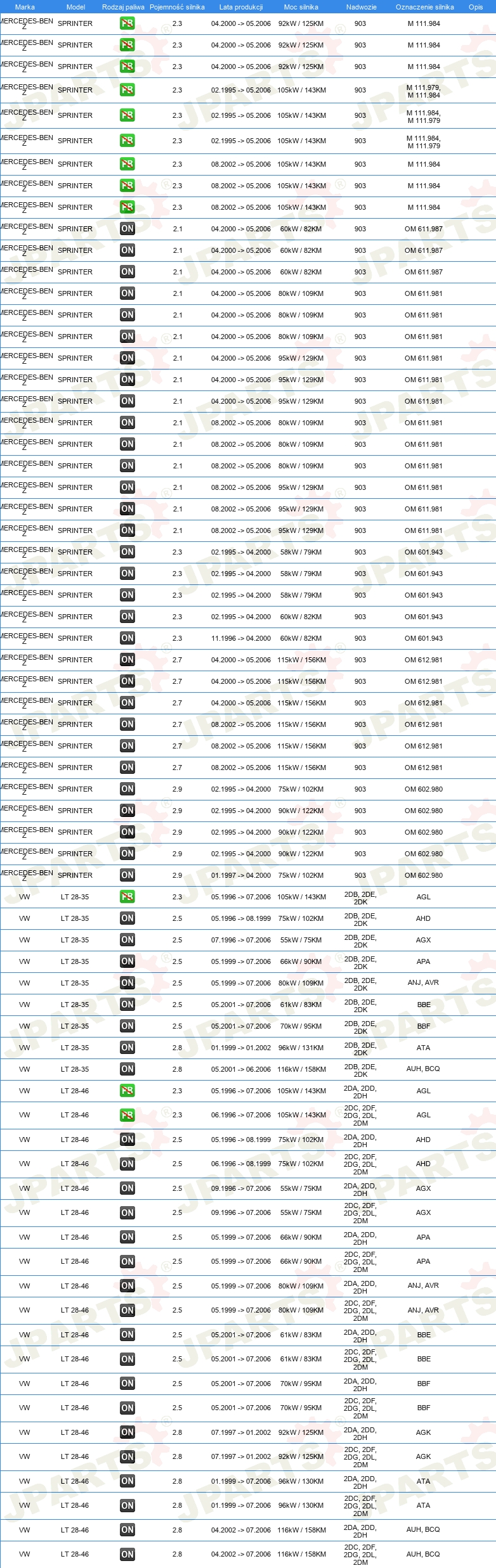Viewport: 496px width, 1568px height.
Task: Click the Opis column header
Action: point(476,7)
